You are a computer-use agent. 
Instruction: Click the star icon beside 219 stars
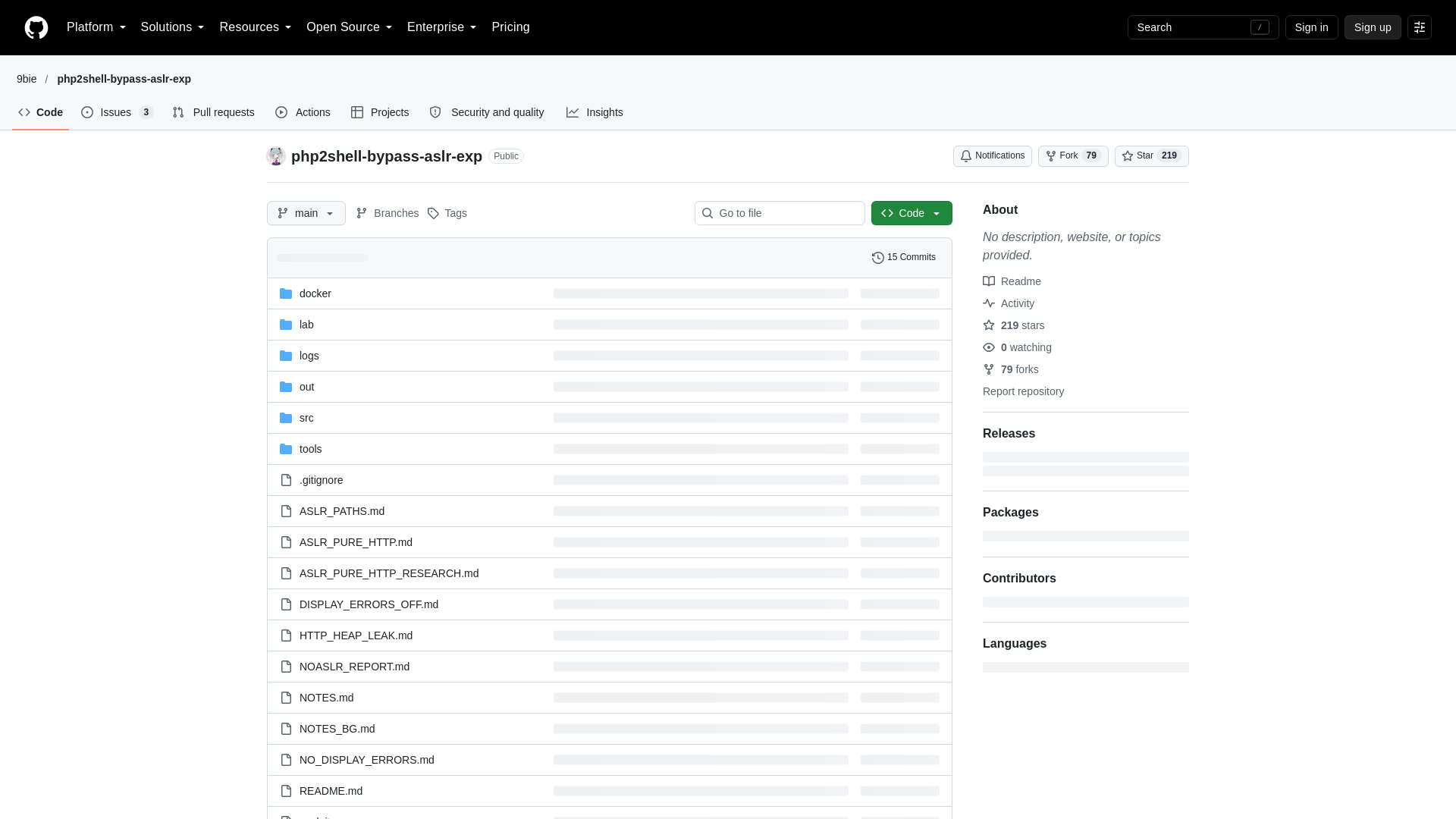(x=989, y=325)
